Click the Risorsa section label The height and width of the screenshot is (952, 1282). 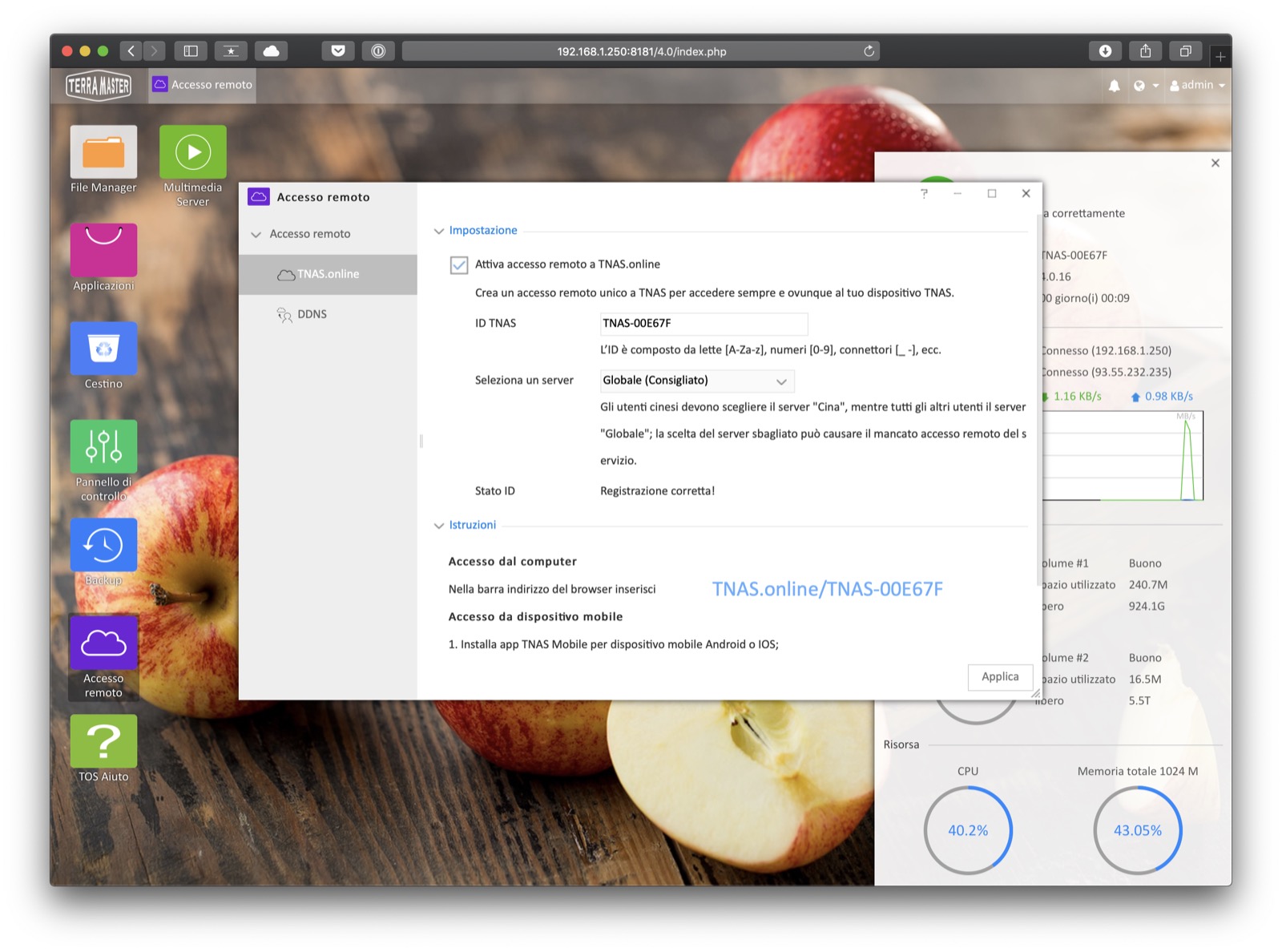click(901, 745)
